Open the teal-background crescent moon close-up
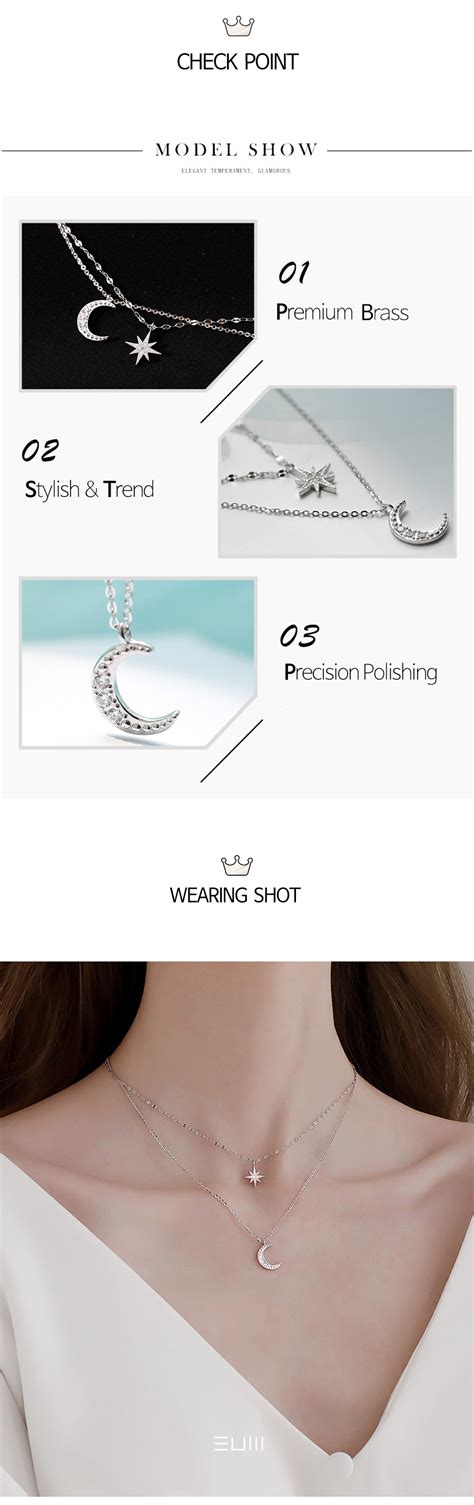Viewport: 474px width, 1505px height. (x=138, y=662)
